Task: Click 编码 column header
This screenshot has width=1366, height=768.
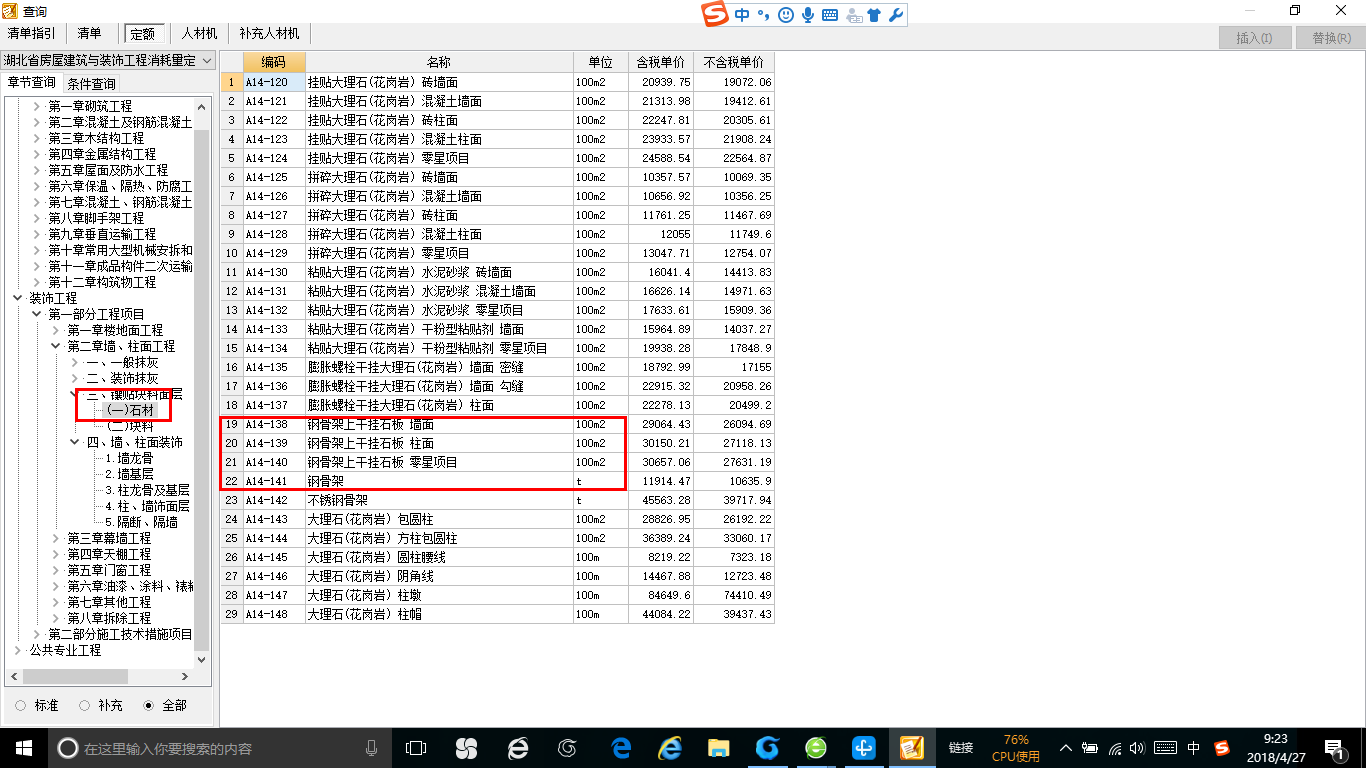Action: [274, 62]
